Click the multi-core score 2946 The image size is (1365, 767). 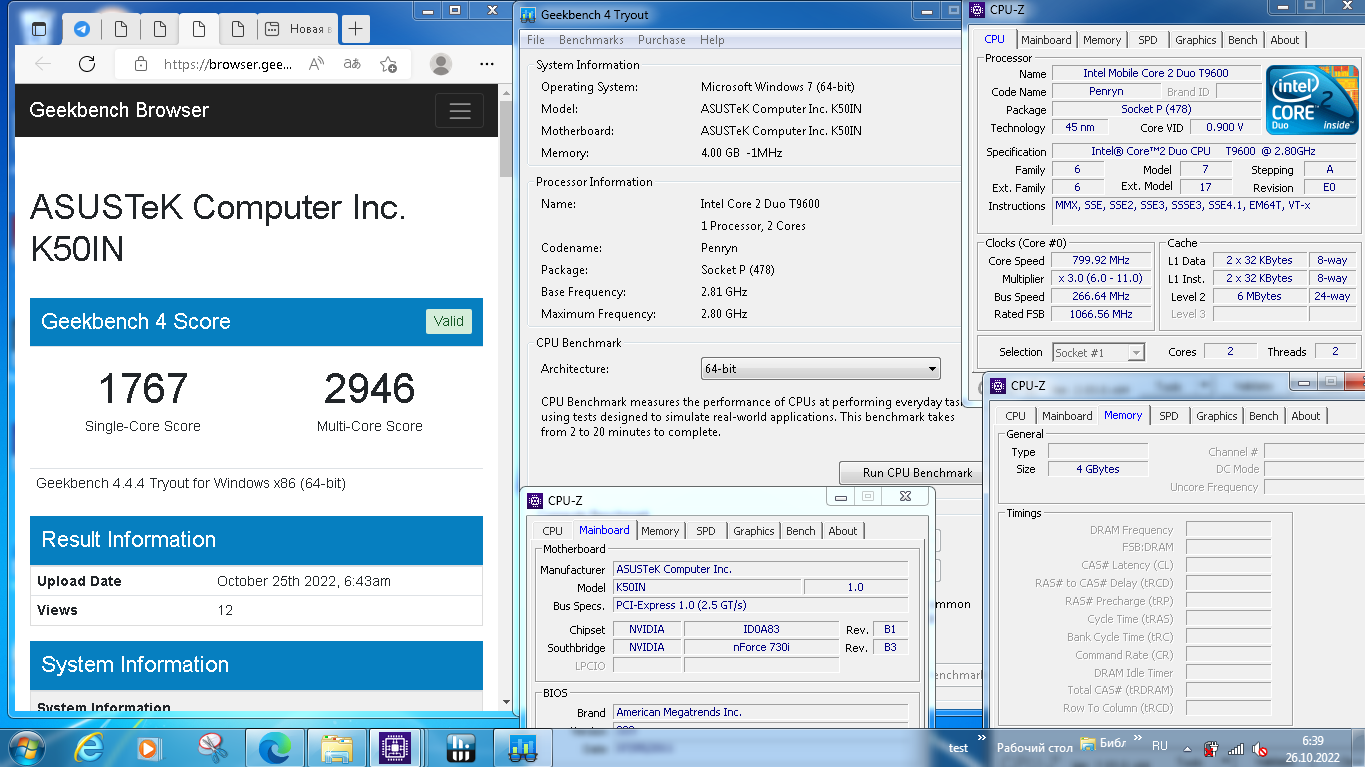[x=369, y=389]
